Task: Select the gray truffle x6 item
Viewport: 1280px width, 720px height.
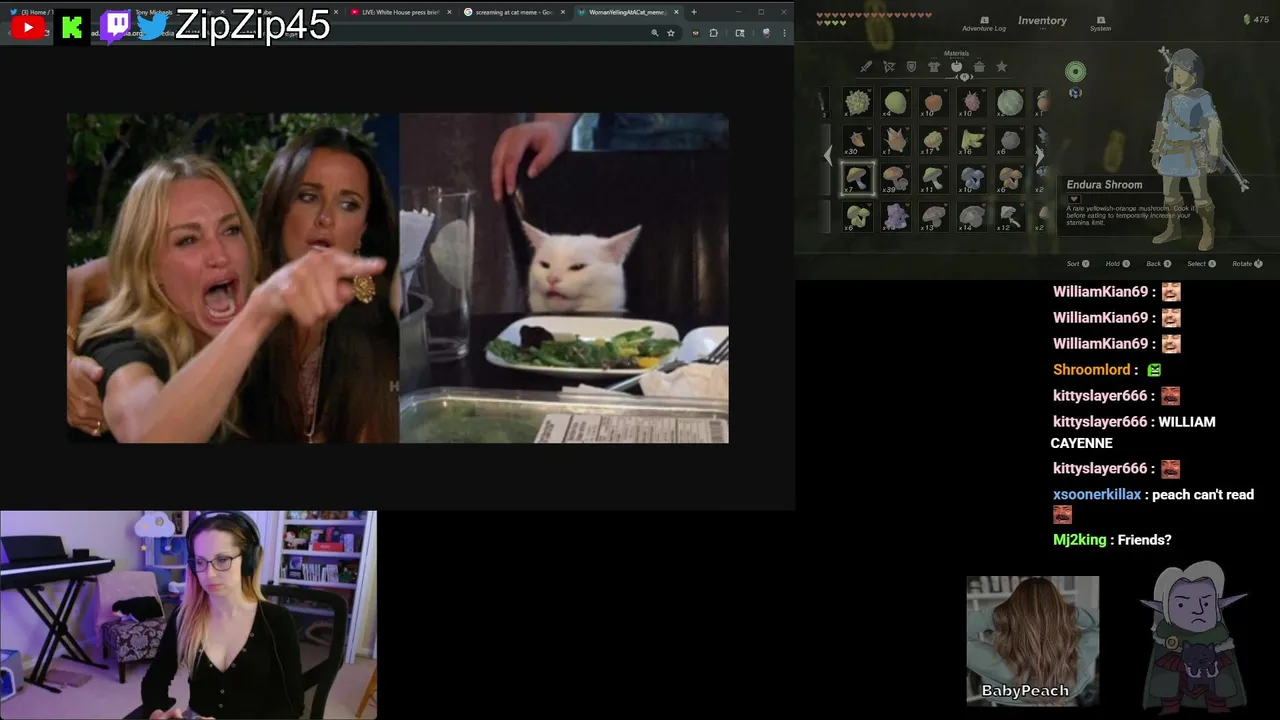Action: (1010, 140)
